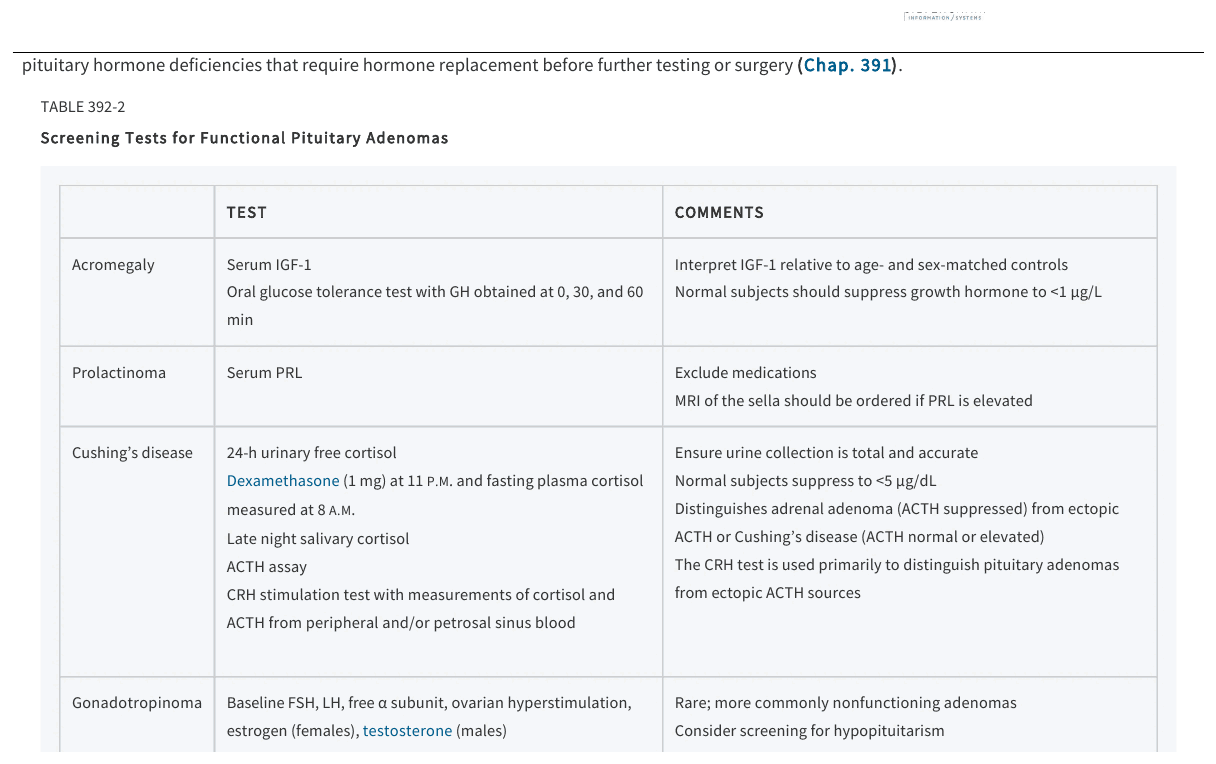Image resolution: width=1216 pixels, height=764 pixels.
Task: Click the Cushing's disease row label
Action: 132,453
